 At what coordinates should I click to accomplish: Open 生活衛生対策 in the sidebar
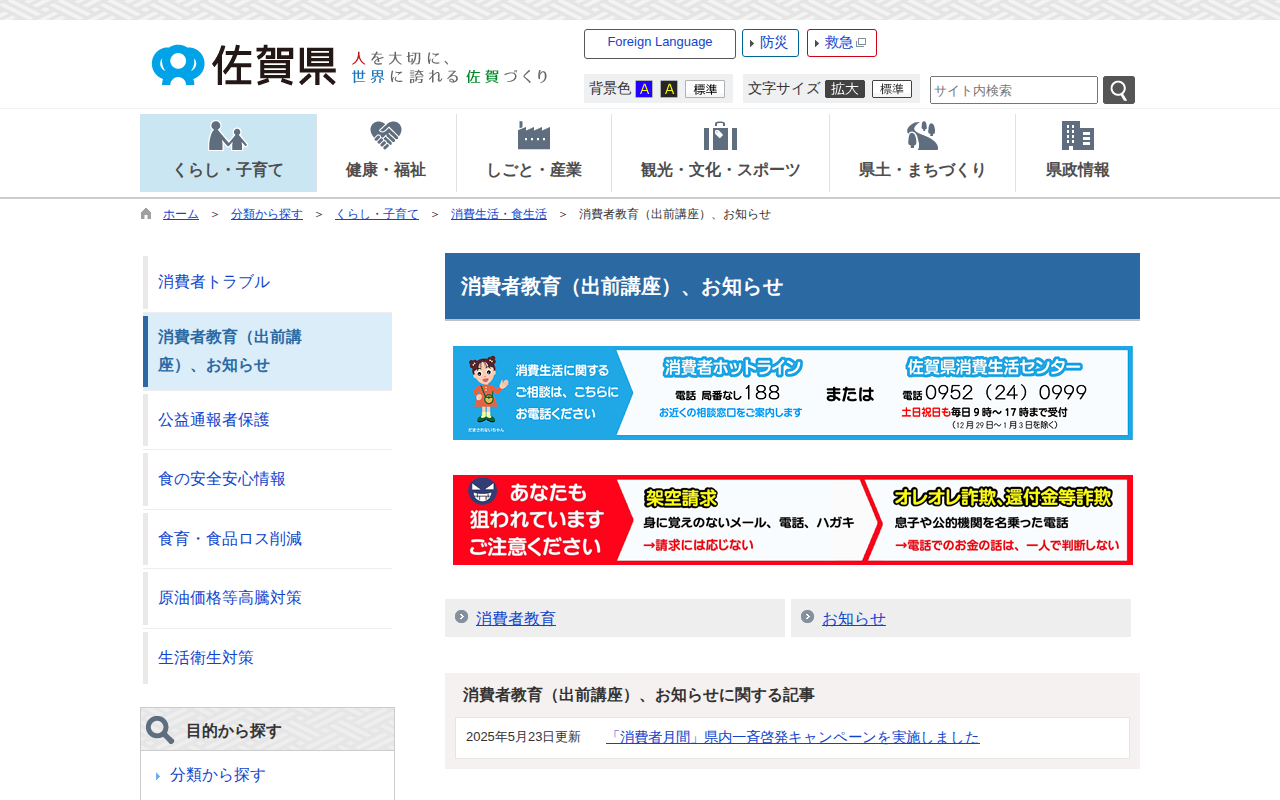coord(267,658)
